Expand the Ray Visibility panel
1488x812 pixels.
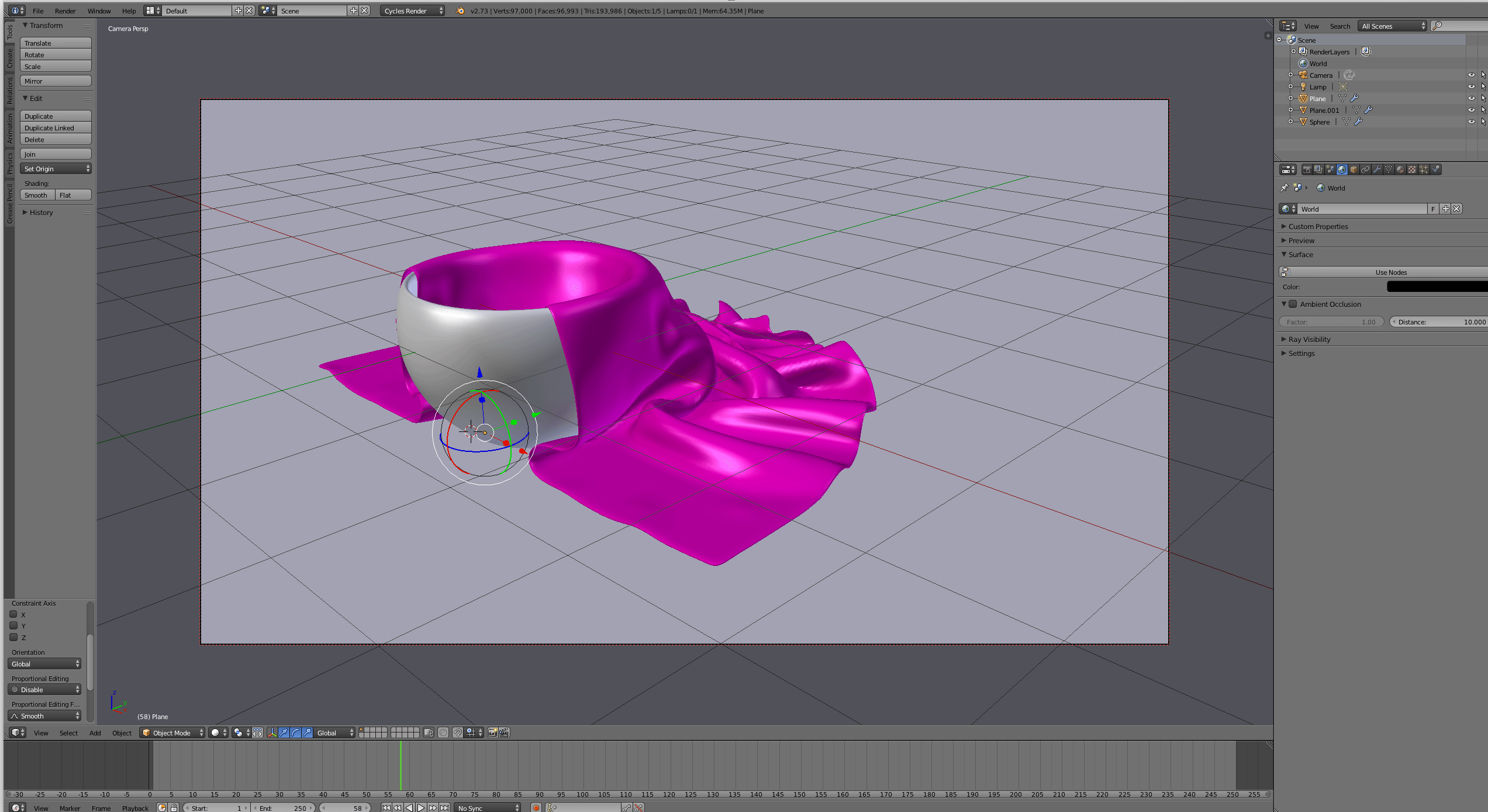[x=1309, y=339]
